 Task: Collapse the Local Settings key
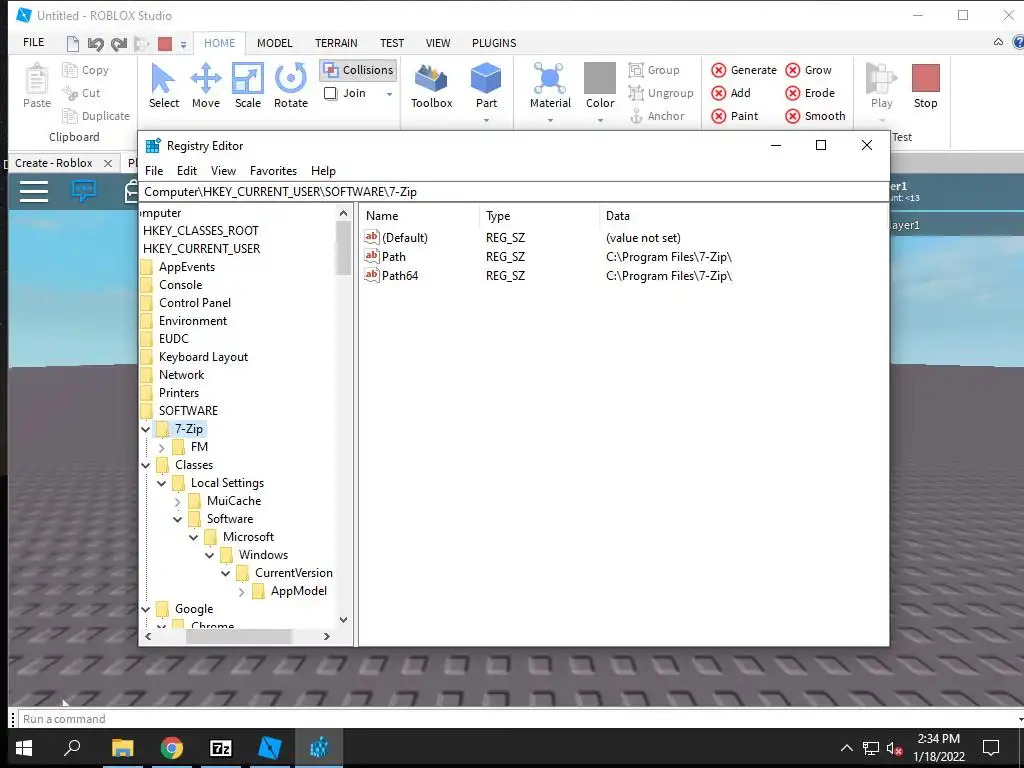point(161,483)
